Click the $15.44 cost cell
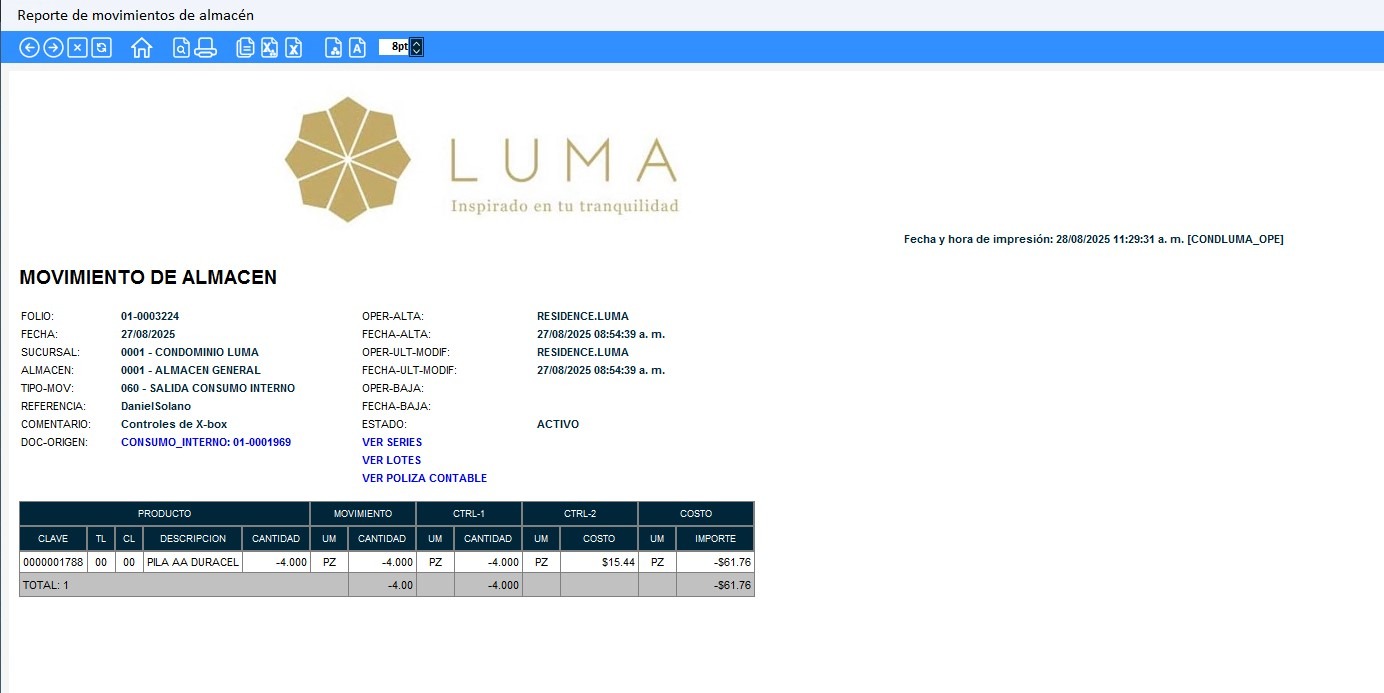 [x=599, y=562]
